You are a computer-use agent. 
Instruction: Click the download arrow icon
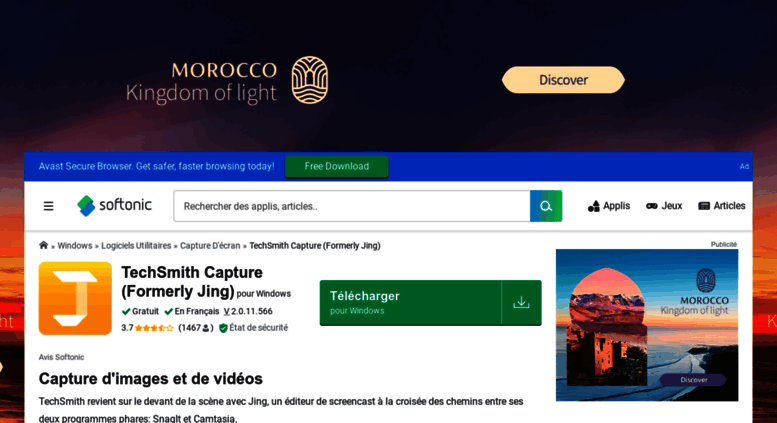tap(521, 303)
